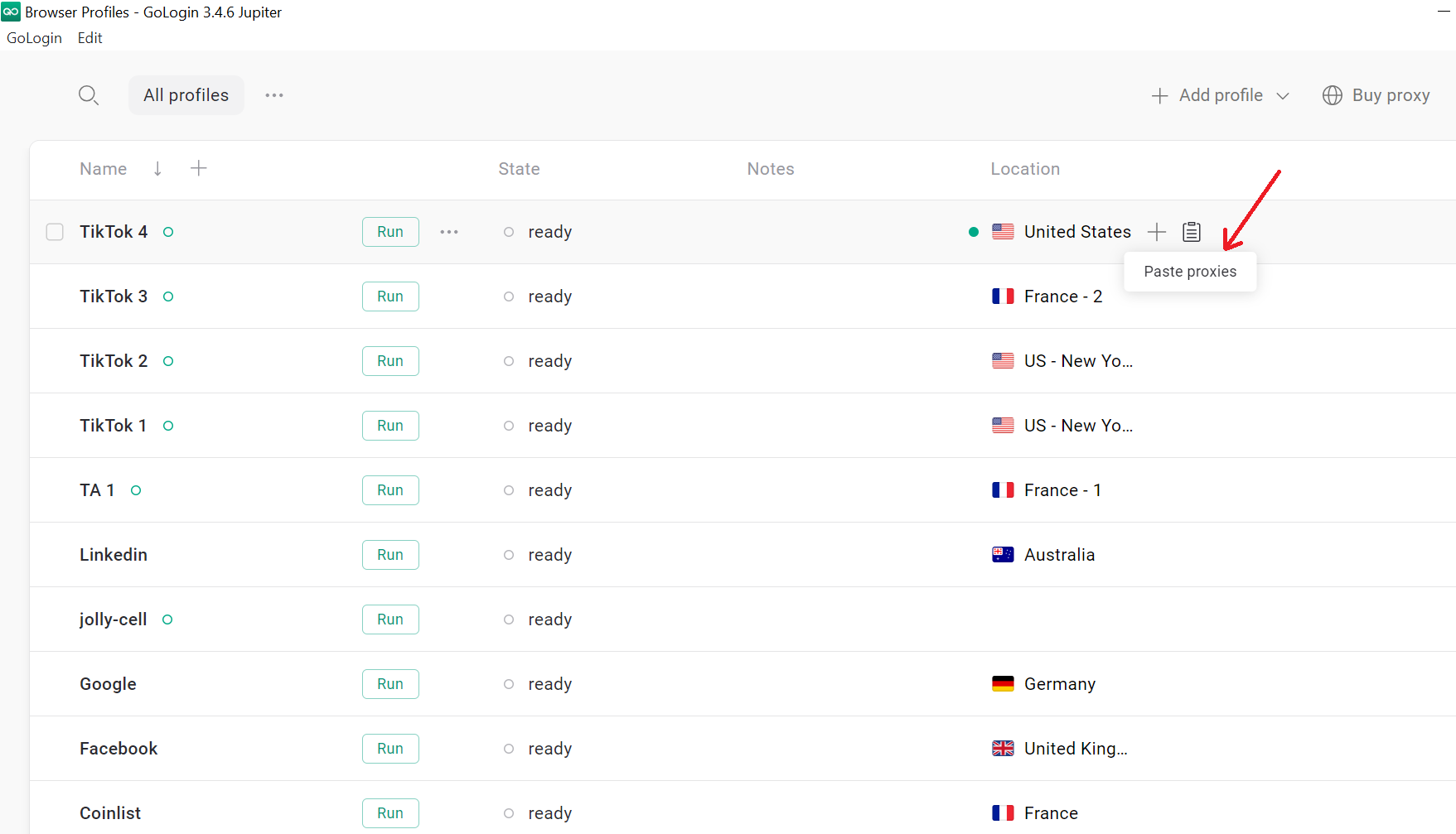This screenshot has width=1456, height=834.
Task: Click the plus icon beside Add profile
Action: click(x=1159, y=95)
